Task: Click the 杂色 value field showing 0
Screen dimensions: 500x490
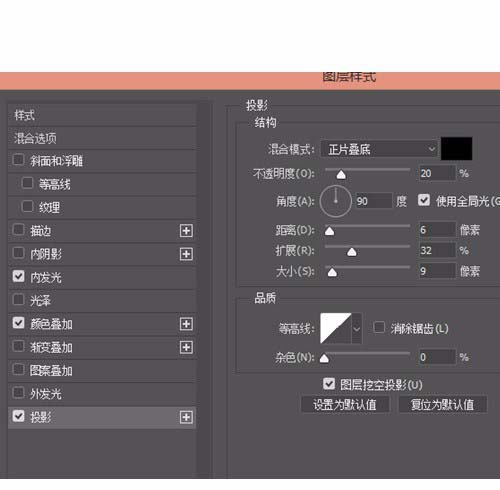Action: [437, 357]
